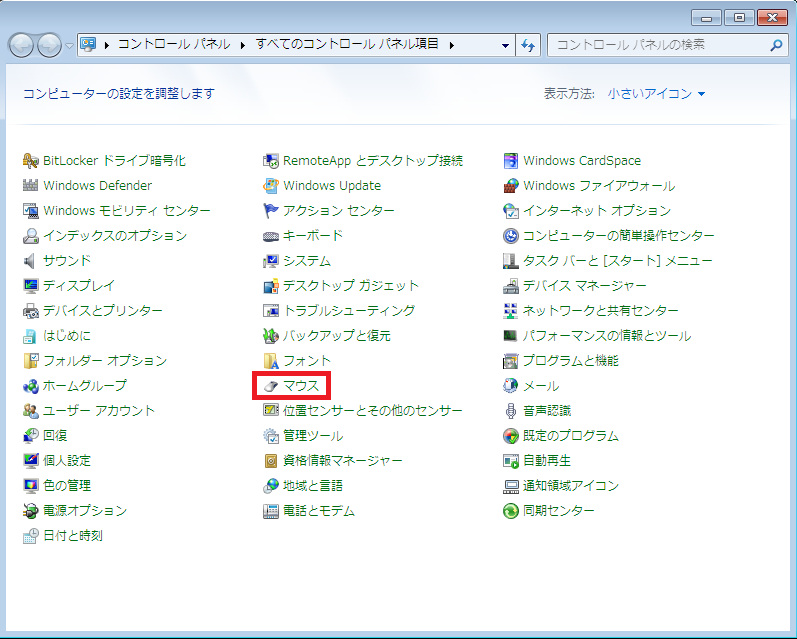Open the はじめに link
Viewport: 797px width, 639px height.
[x=67, y=336]
